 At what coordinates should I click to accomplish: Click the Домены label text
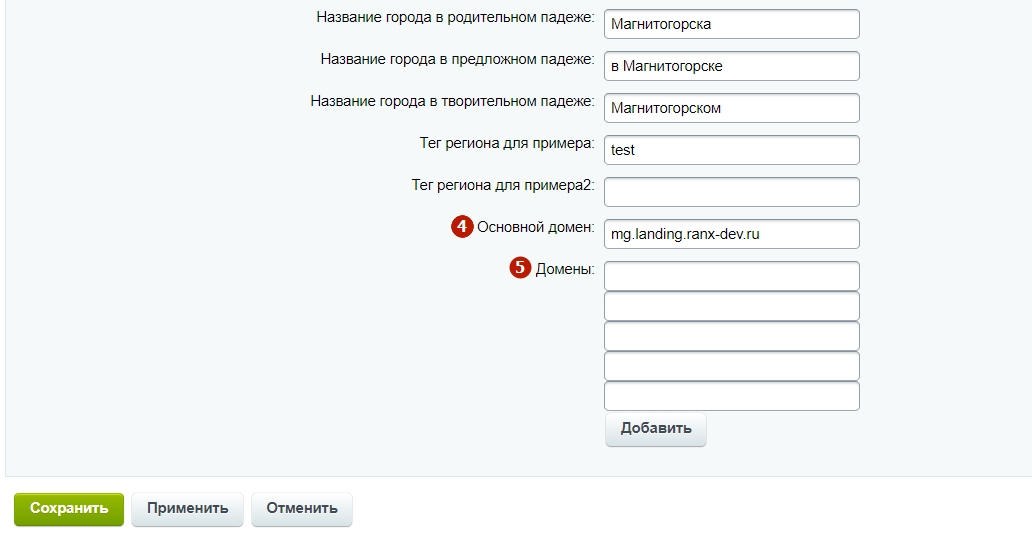tap(565, 269)
